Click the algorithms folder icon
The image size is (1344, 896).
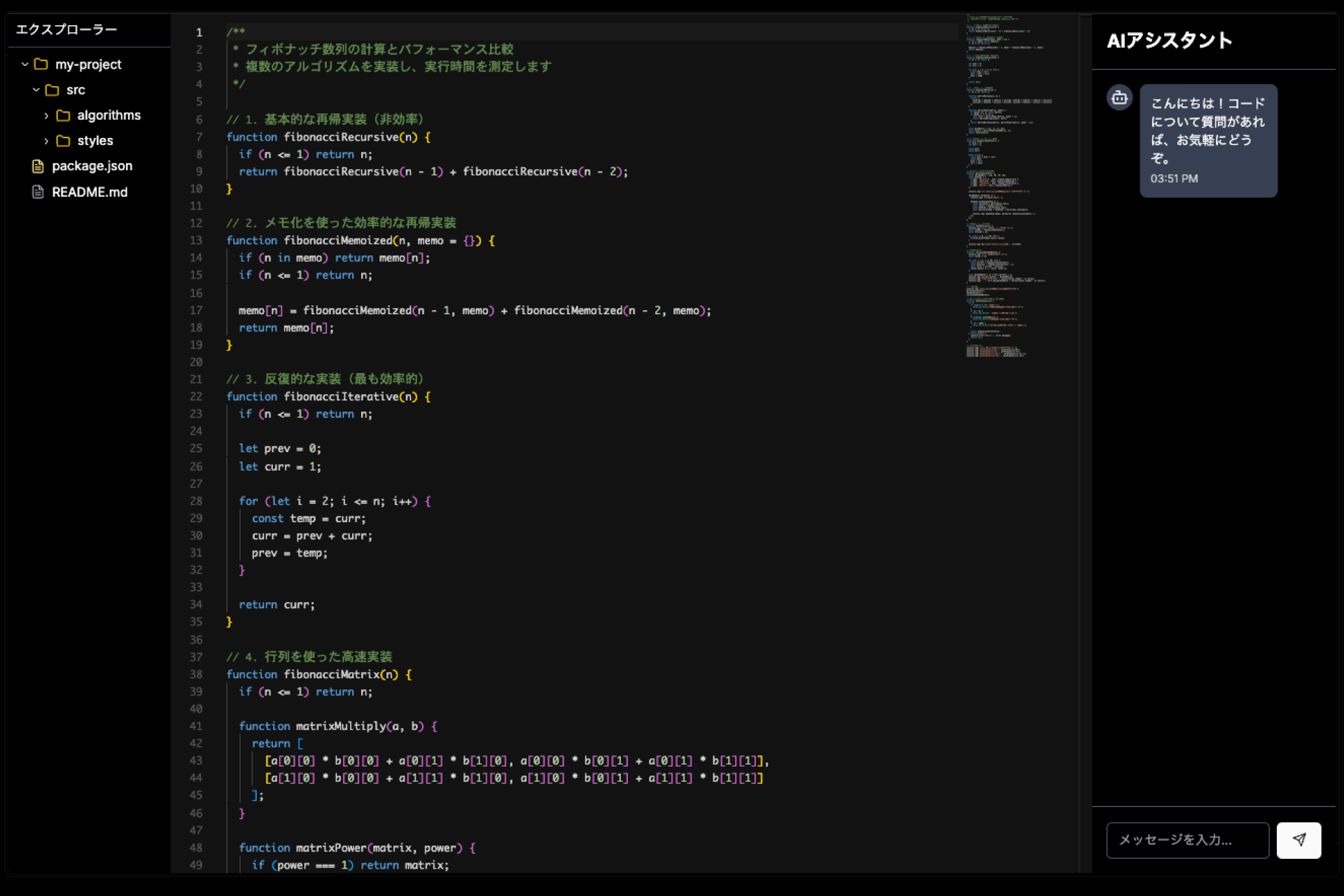coord(63,115)
